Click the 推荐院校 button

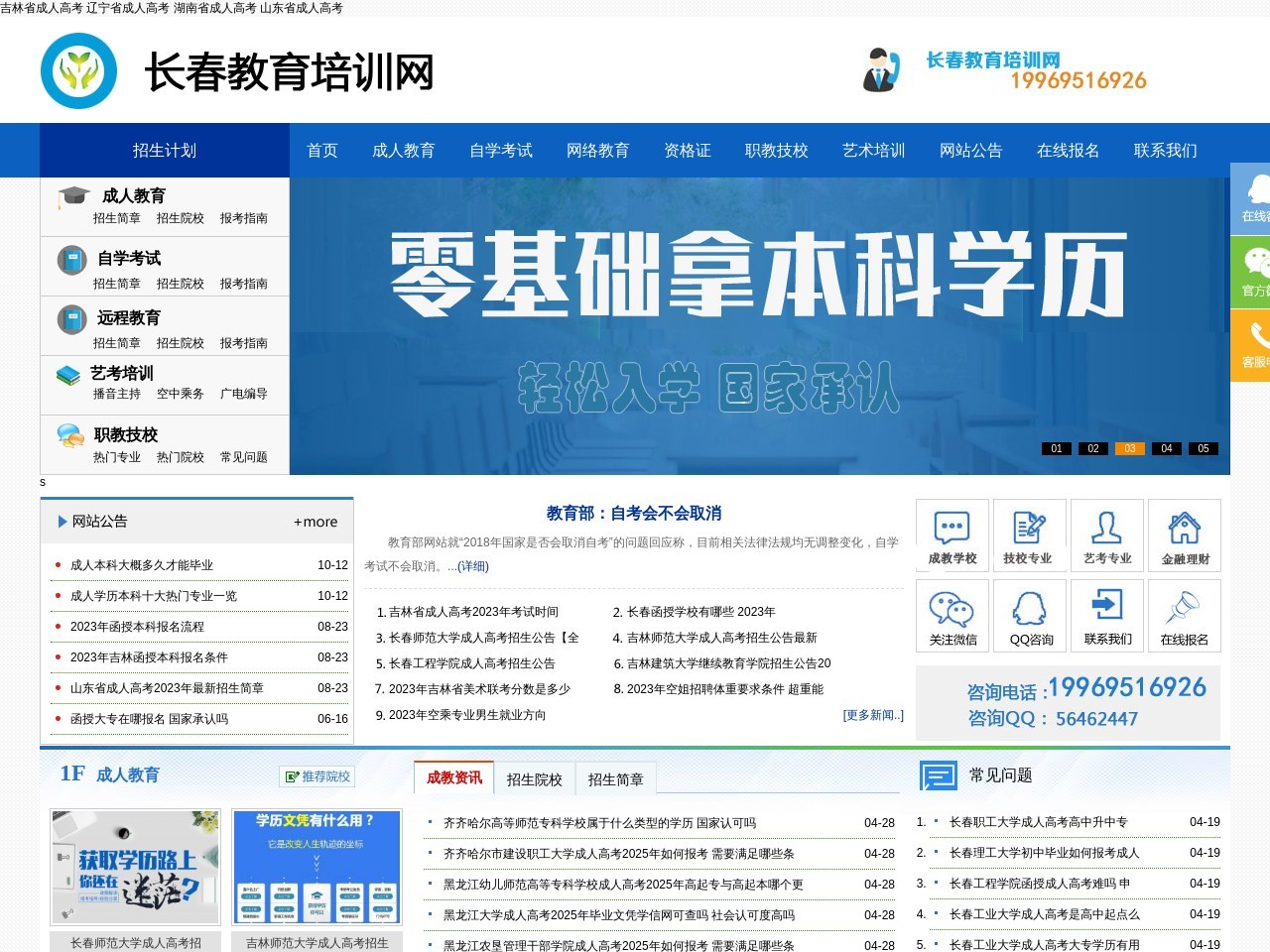tap(317, 776)
